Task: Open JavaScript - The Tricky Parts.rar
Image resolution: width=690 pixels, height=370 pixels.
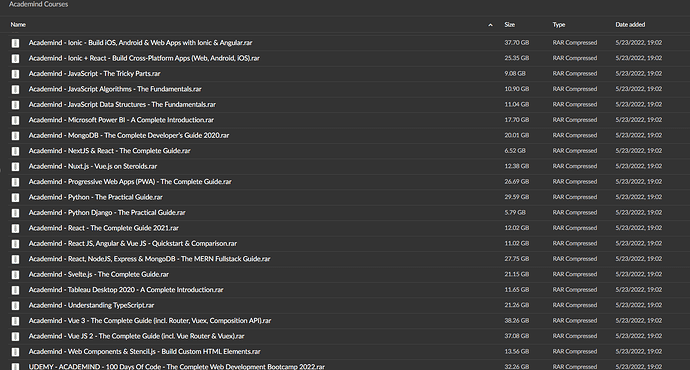Action: 94,73
